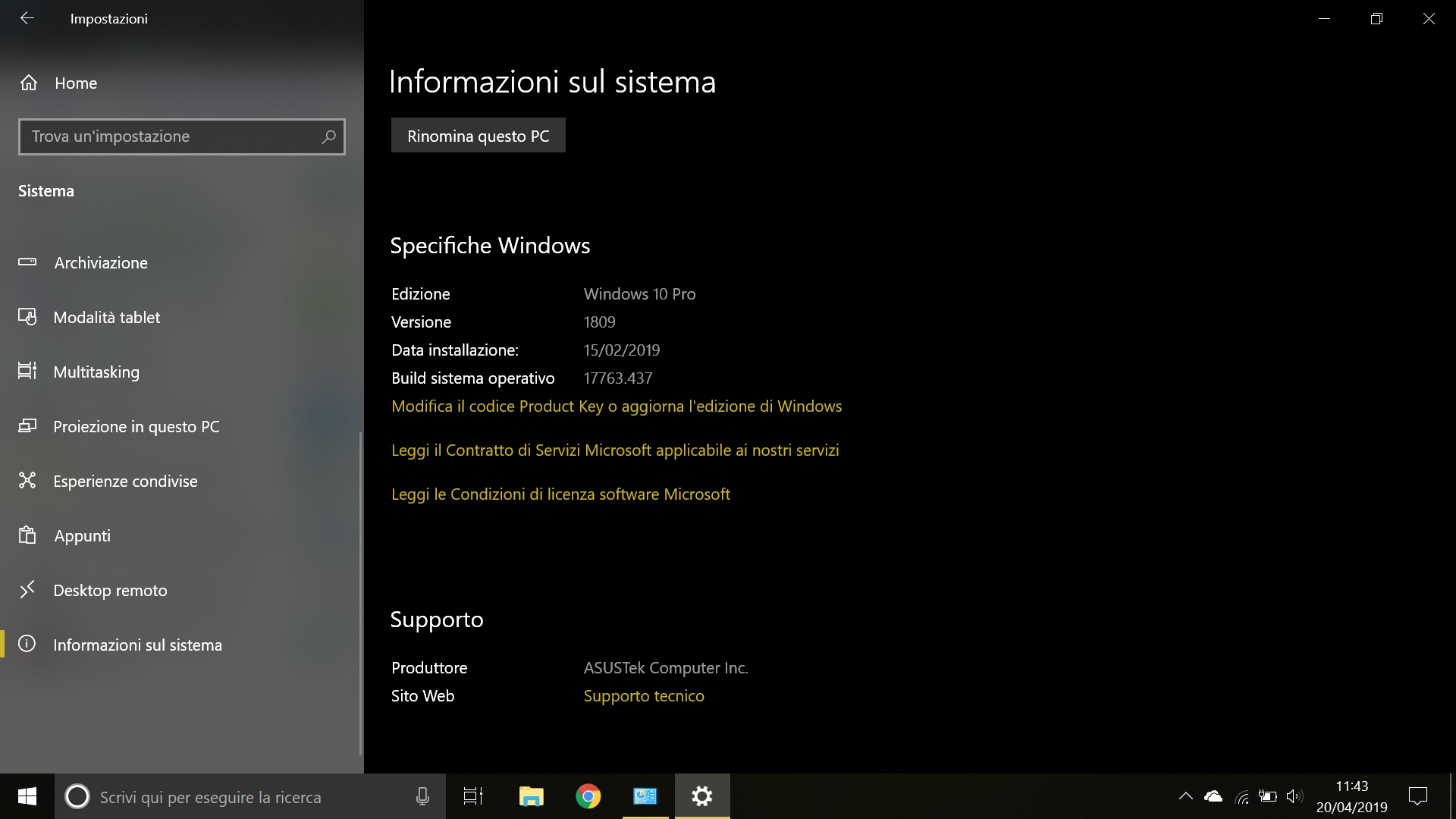Click the sidebar vertical scrollbar

(360, 593)
